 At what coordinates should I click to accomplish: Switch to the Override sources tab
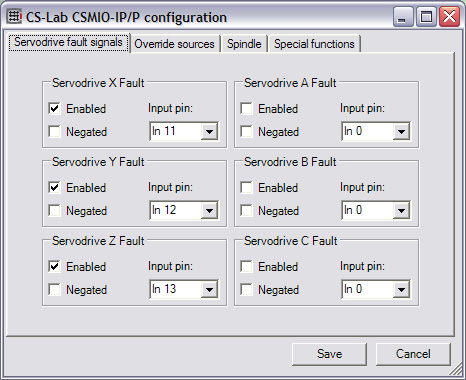(x=174, y=44)
